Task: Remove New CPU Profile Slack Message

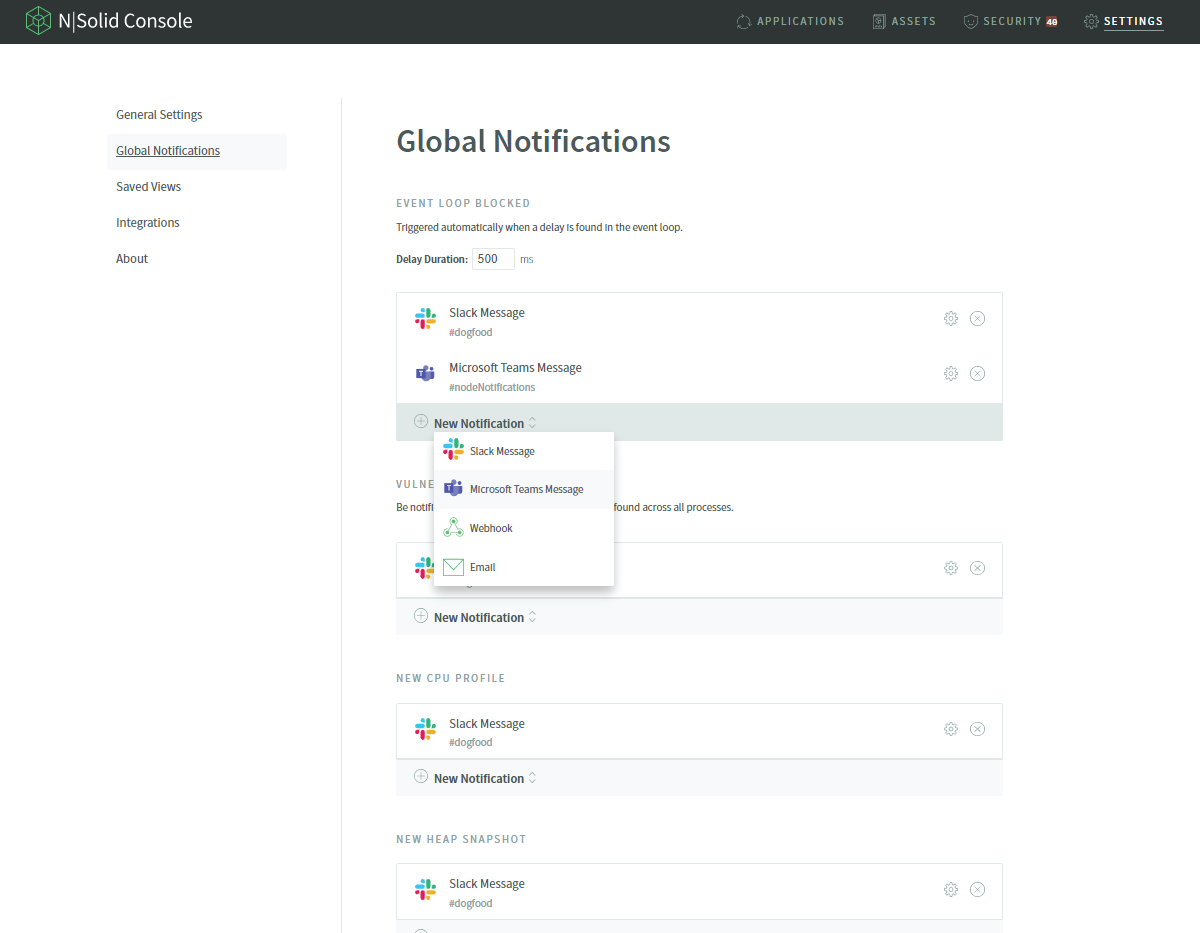Action: [978, 729]
